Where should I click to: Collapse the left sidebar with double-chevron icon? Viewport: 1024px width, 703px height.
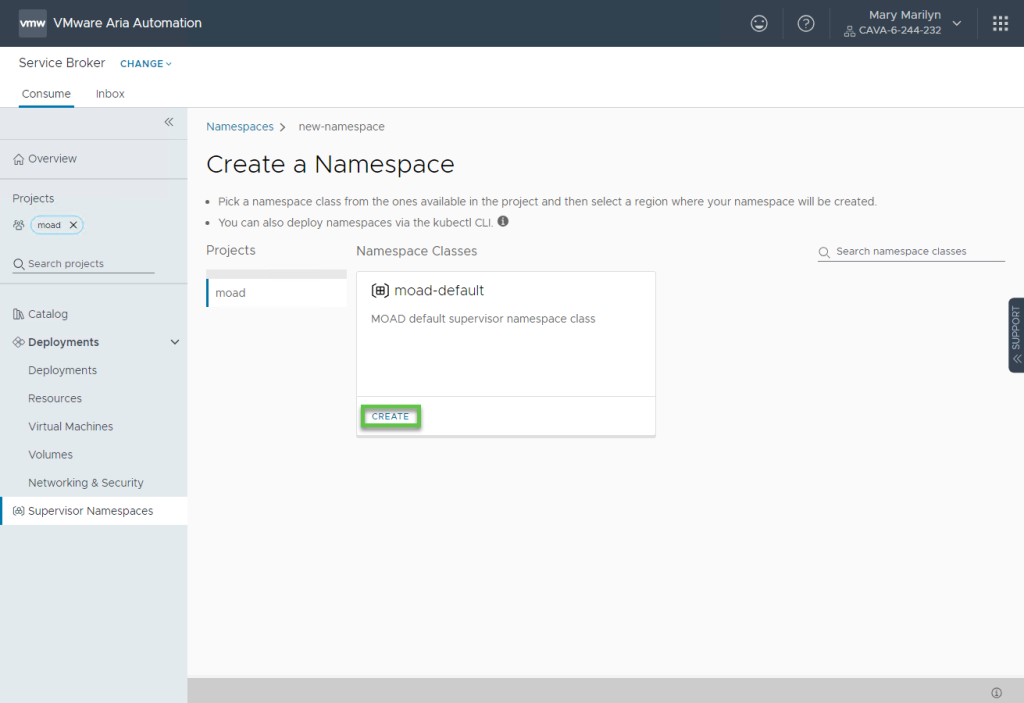169,122
